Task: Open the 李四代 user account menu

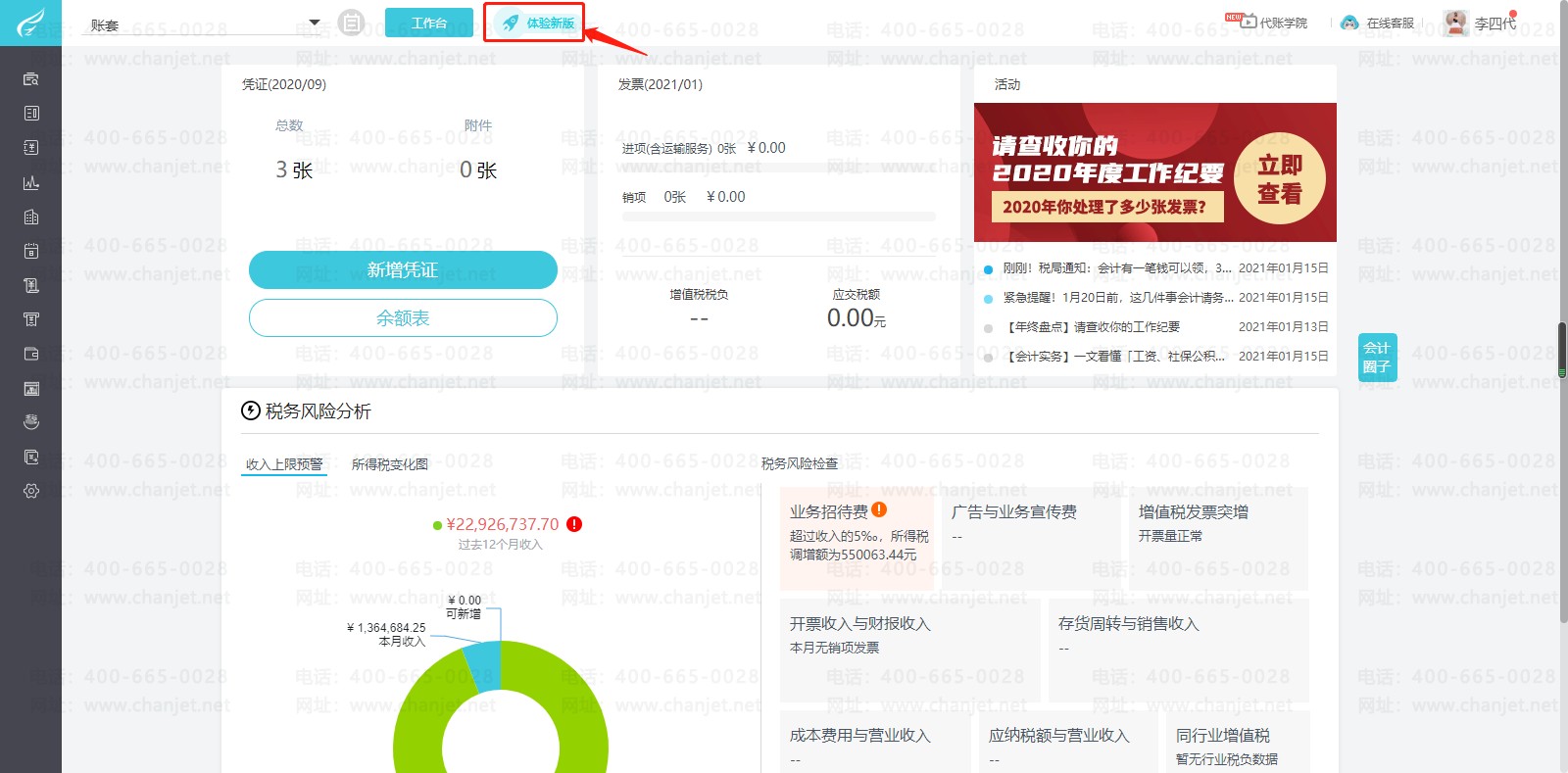Action: pyautogui.click(x=1483, y=23)
